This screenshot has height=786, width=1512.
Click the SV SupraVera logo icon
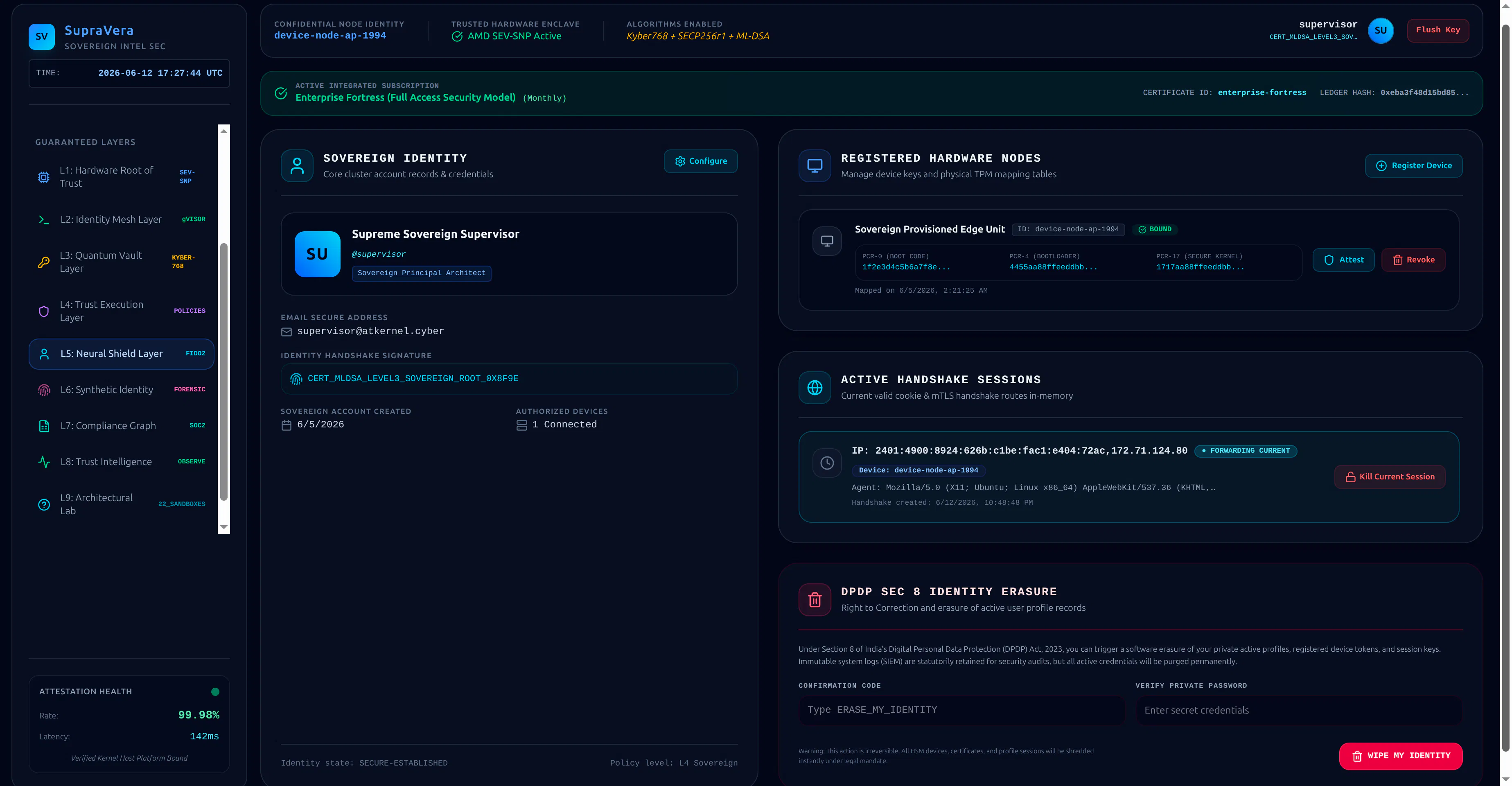[42, 36]
